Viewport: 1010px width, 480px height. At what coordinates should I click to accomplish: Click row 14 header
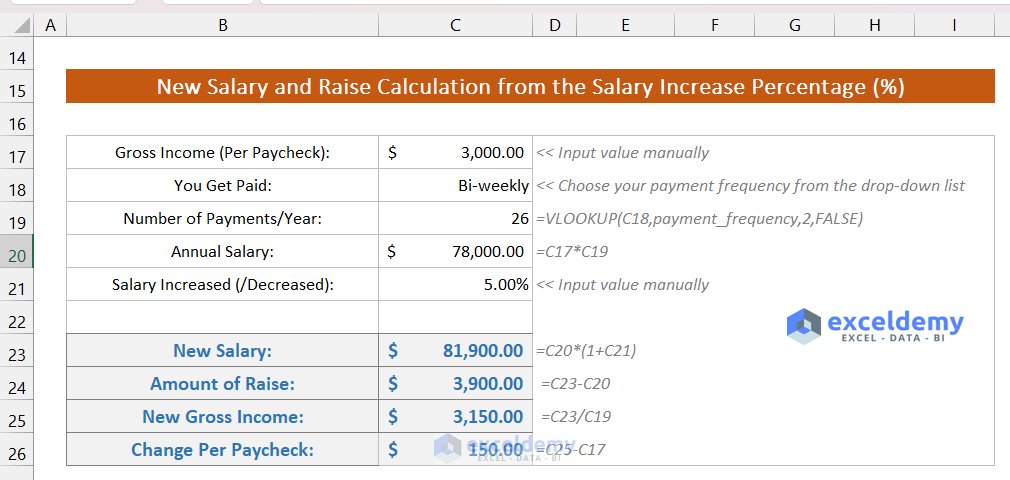coord(17,58)
